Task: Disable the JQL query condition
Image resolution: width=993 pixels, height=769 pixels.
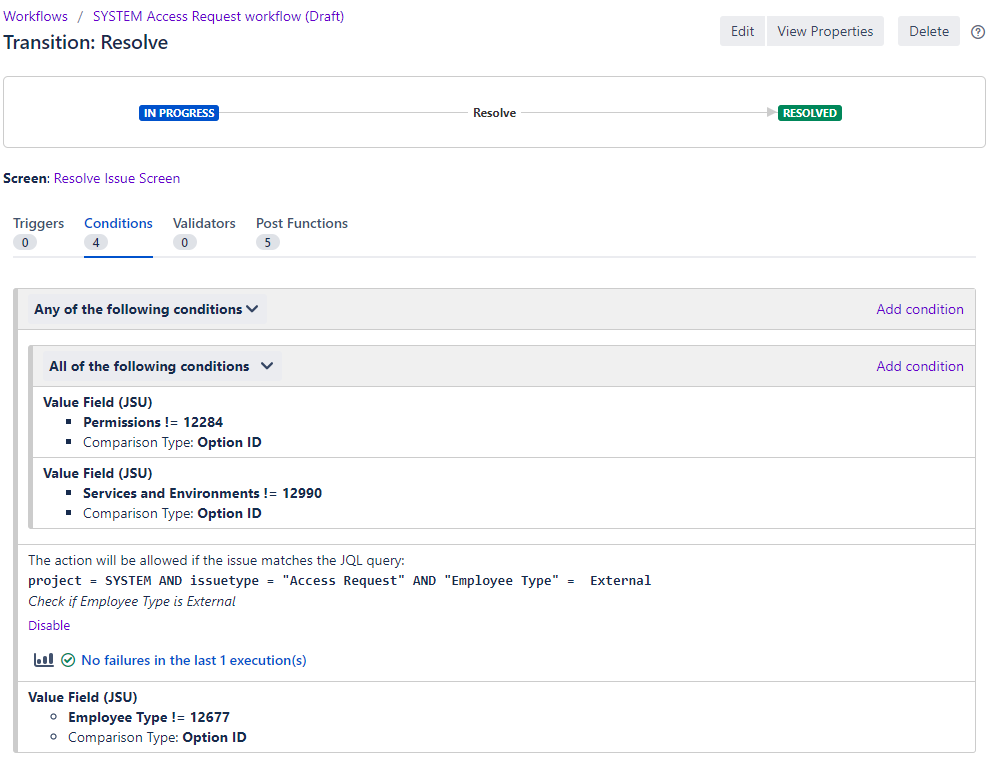Action: tap(49, 625)
